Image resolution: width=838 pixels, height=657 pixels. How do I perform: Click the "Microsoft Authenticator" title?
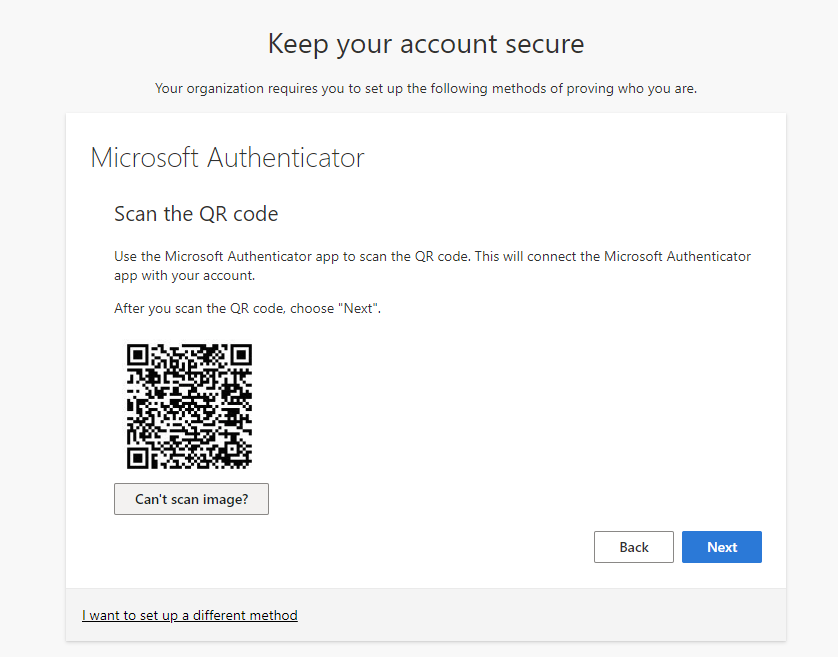(x=227, y=158)
